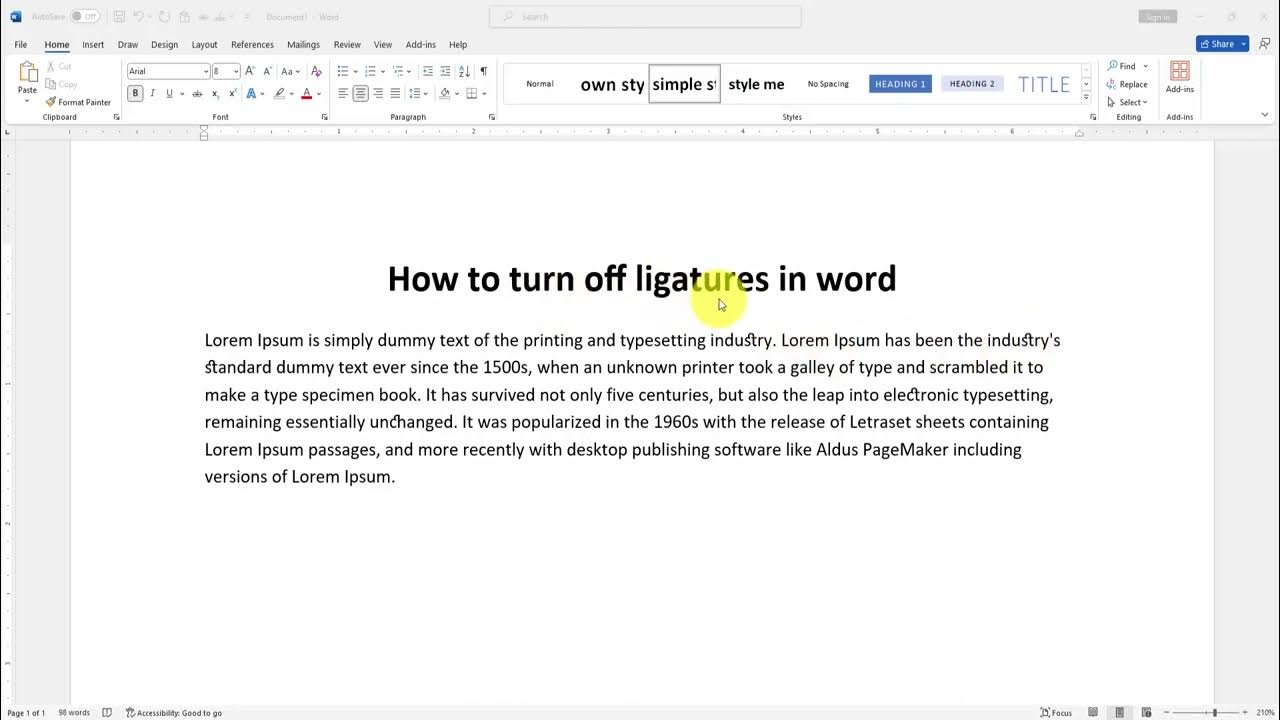1280x720 pixels.
Task: Switch to the References tab
Action: coord(252,45)
